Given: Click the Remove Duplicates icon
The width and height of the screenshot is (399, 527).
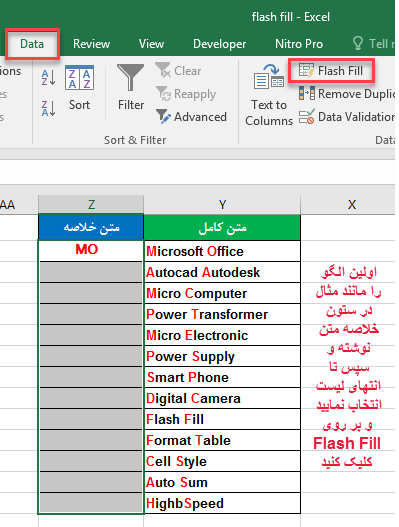Looking at the screenshot, I should [x=307, y=93].
